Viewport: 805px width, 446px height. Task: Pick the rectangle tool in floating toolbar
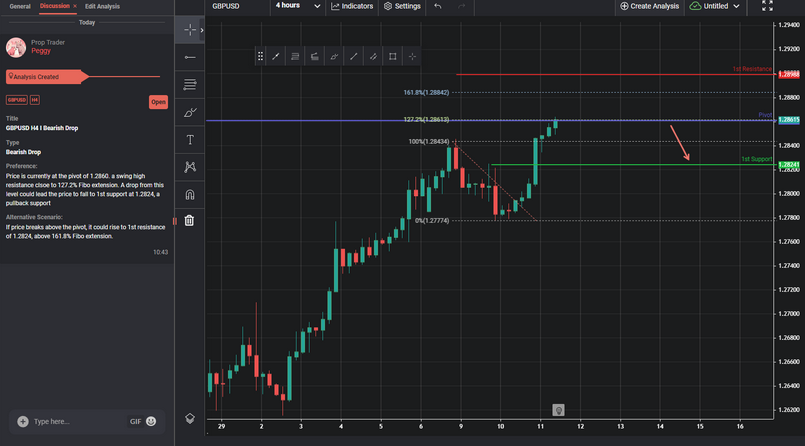393,56
